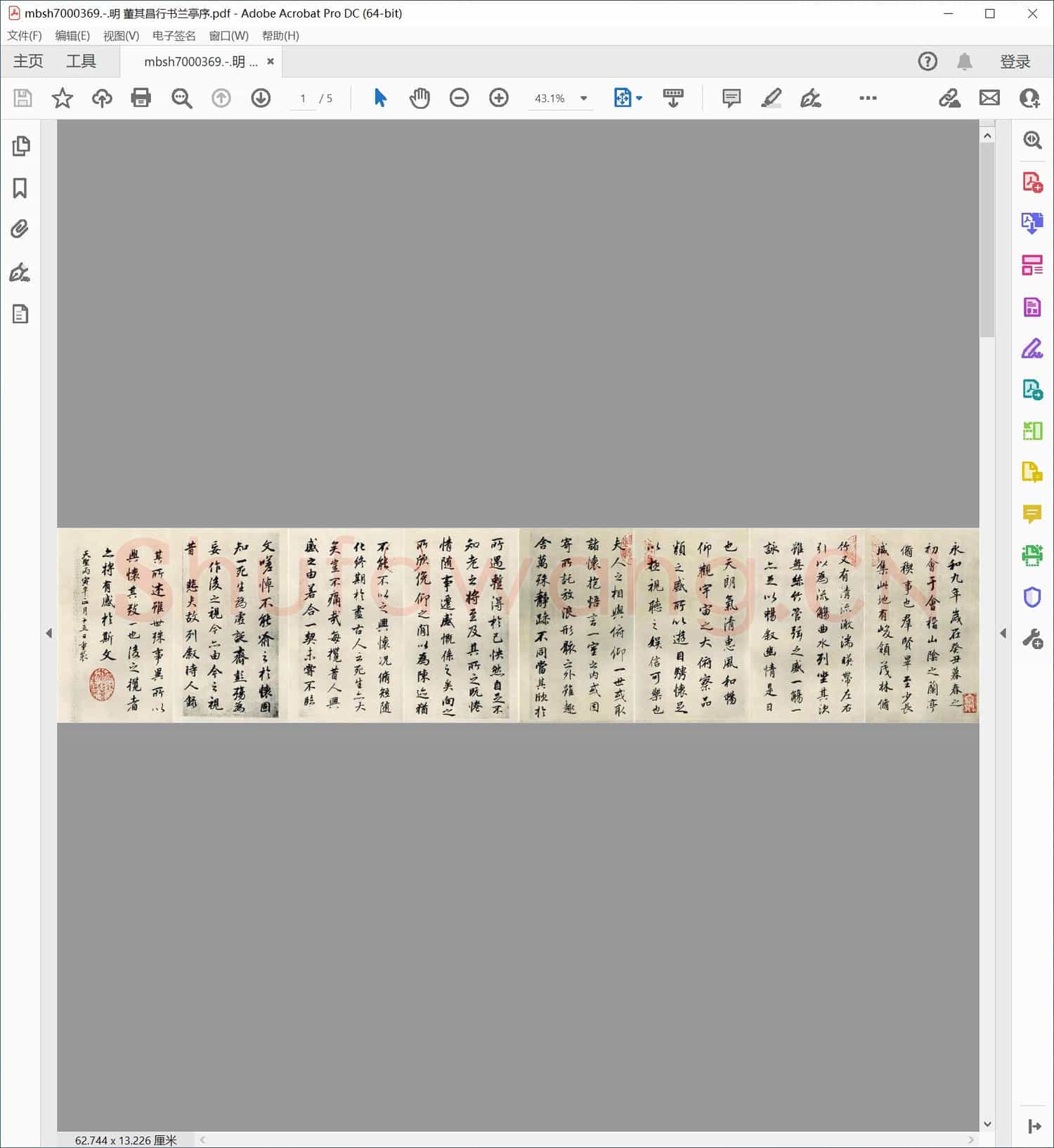Zoom out with the minus button
Image resolution: width=1054 pixels, height=1148 pixels.
[459, 98]
